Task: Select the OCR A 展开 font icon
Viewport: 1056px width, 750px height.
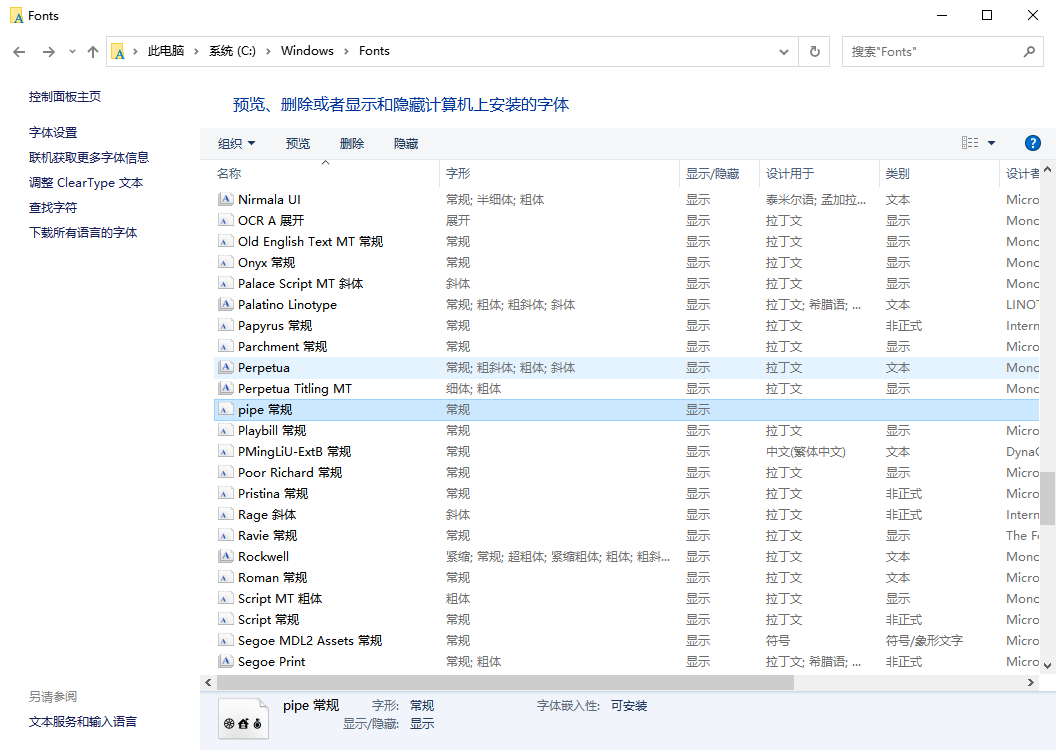Action: click(x=226, y=220)
